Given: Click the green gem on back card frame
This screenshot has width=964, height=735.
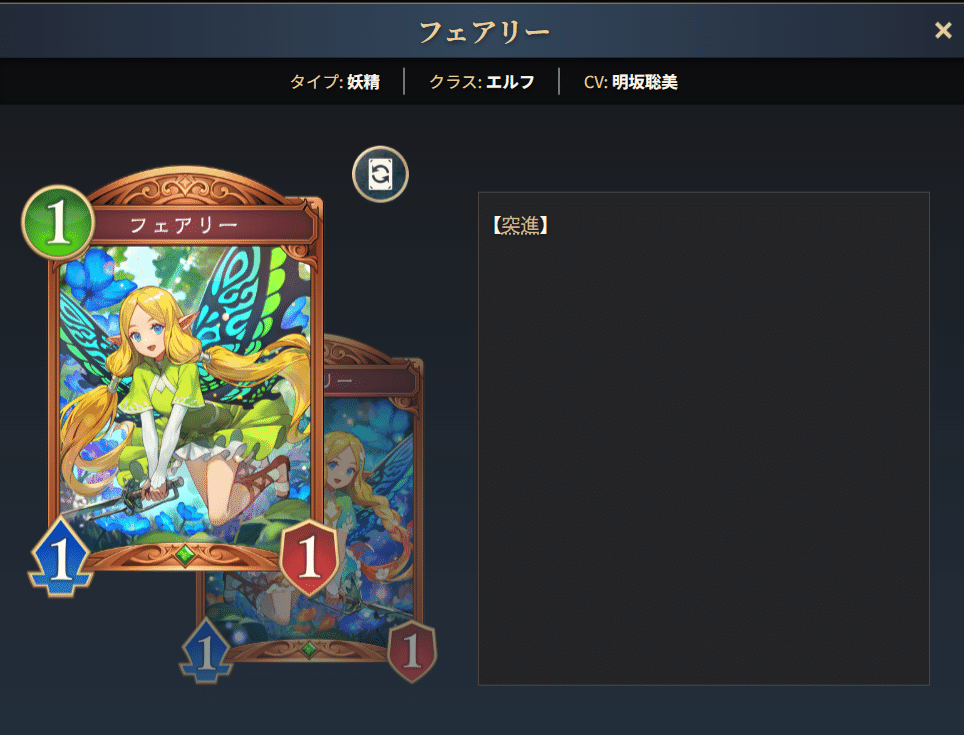Looking at the screenshot, I should 309,648.
